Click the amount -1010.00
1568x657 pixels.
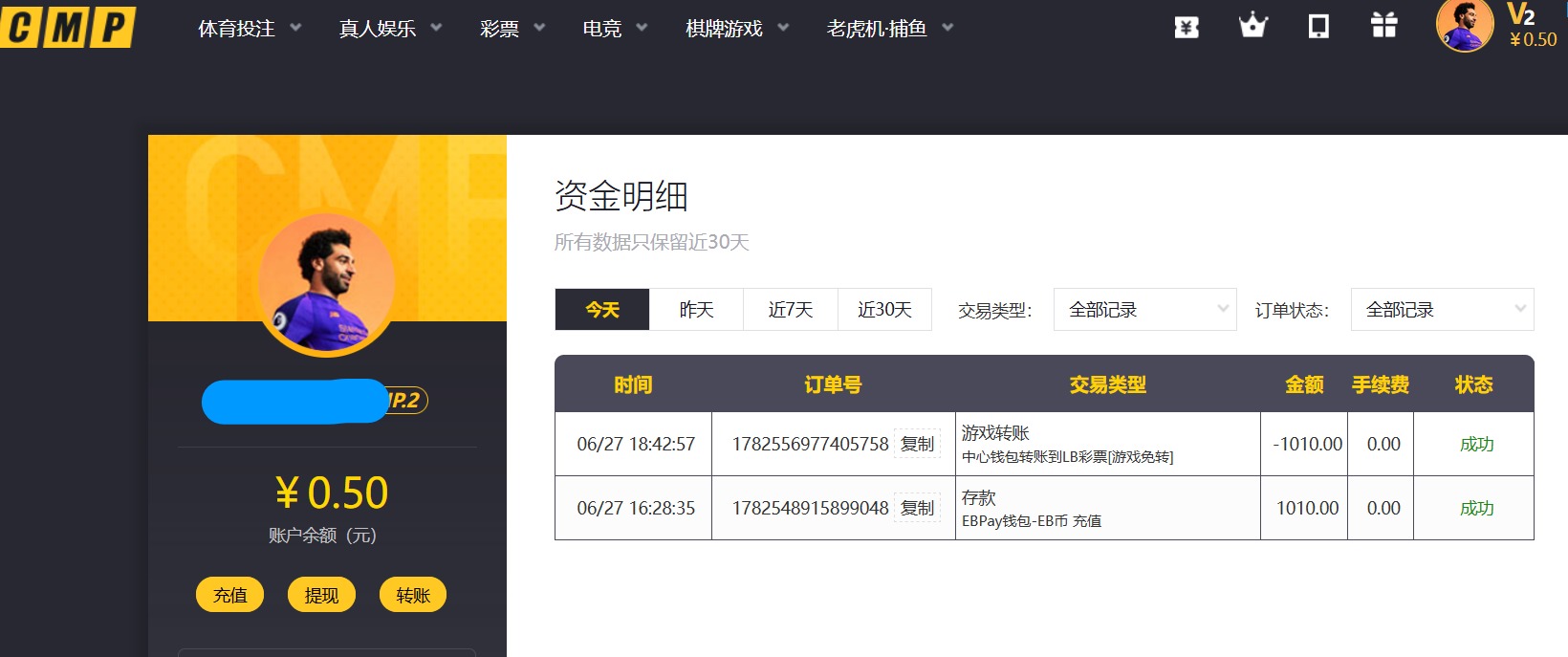1307,444
